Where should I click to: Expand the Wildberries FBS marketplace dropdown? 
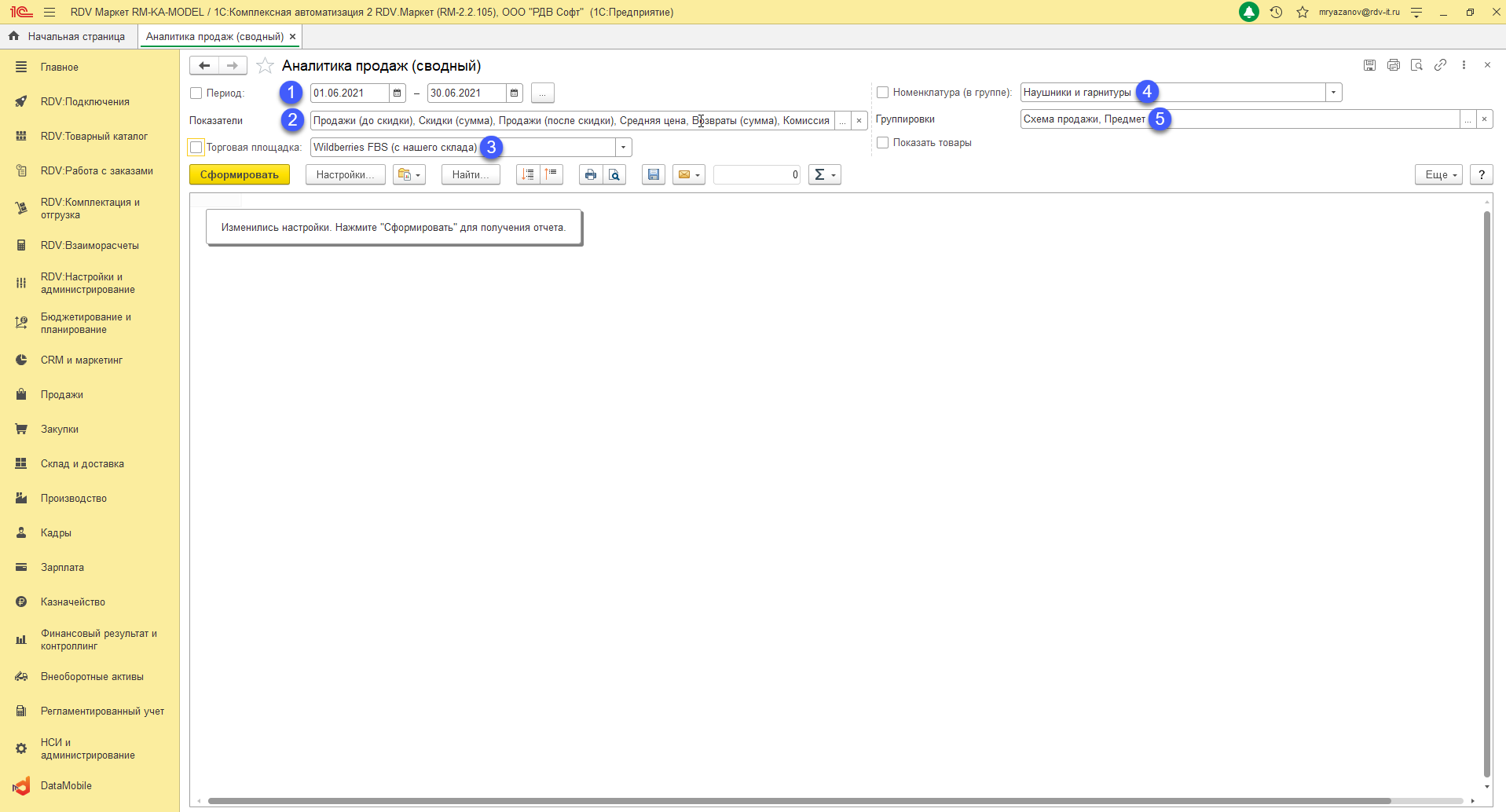tap(623, 147)
